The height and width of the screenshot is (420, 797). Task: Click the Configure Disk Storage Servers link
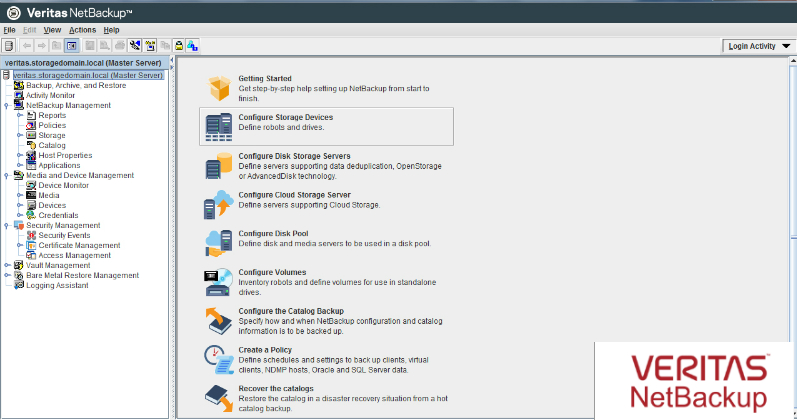[294, 156]
